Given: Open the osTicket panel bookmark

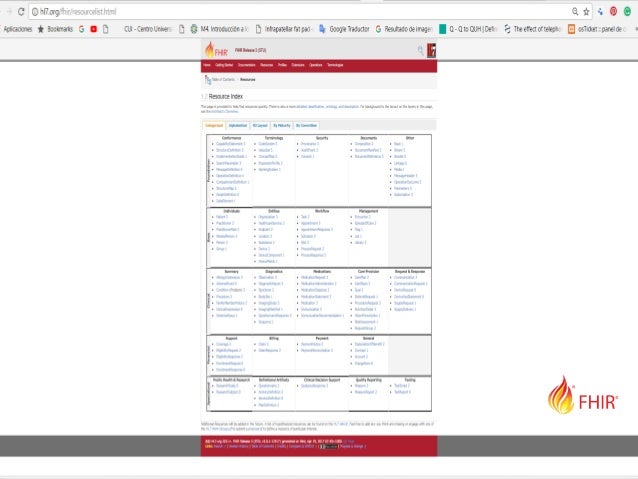Looking at the screenshot, I should (x=596, y=29).
